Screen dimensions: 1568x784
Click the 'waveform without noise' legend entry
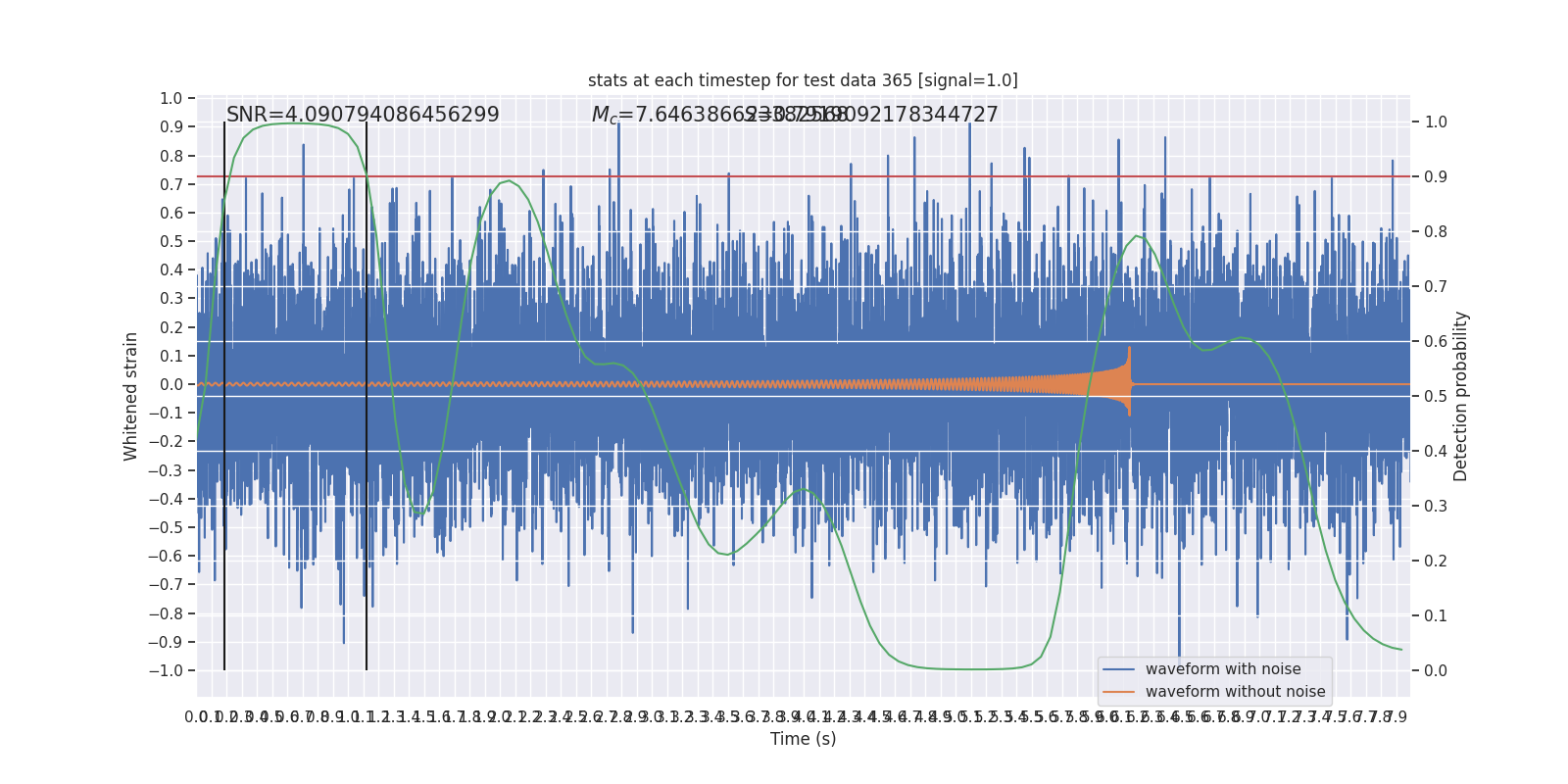point(1235,692)
